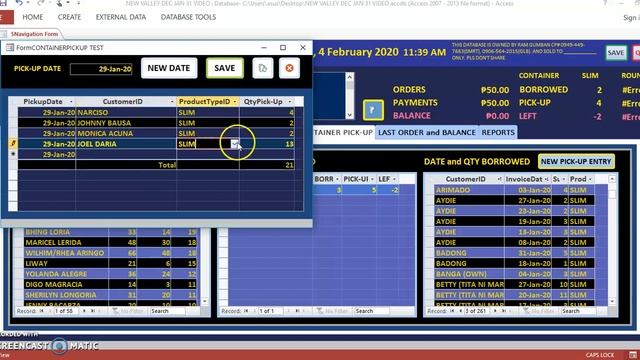
Task: Open the Customize Quick Access Toolbar arrow
Action: 78,3
